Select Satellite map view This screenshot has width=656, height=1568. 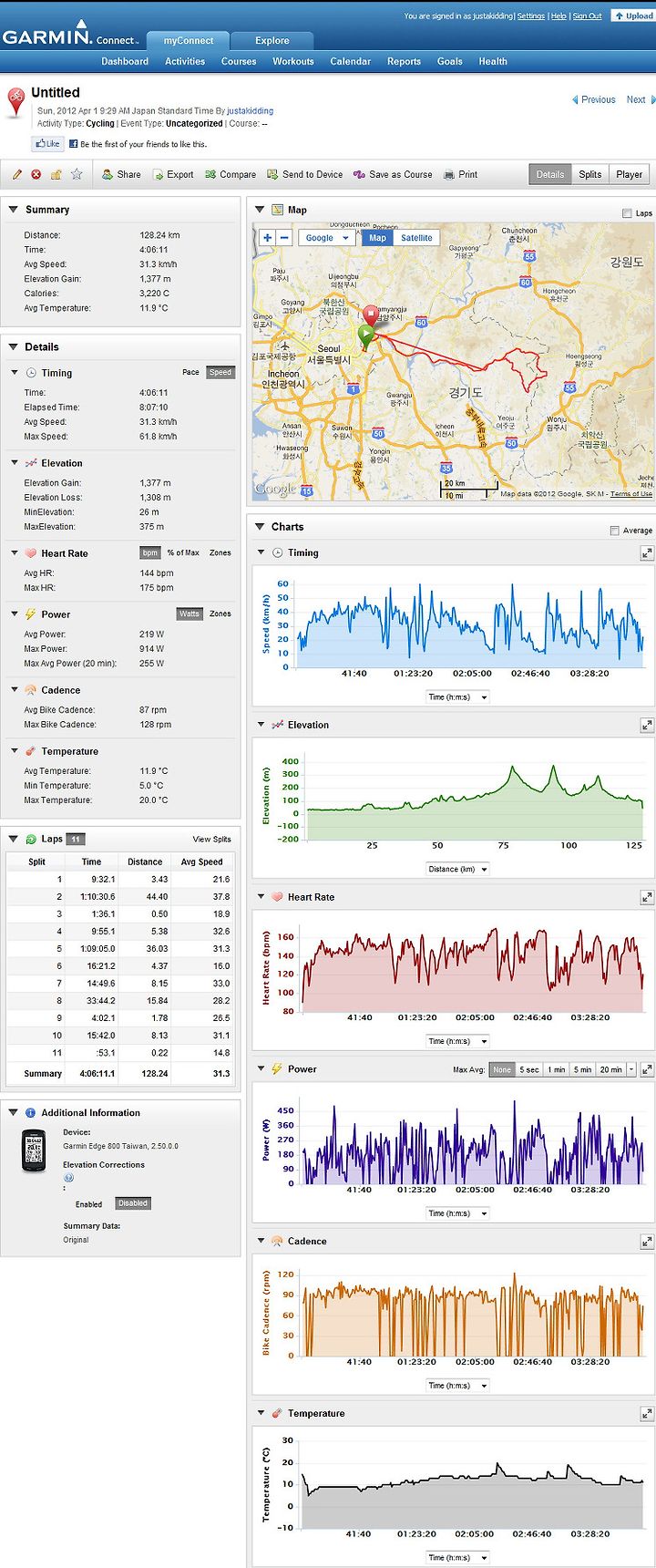[416, 238]
